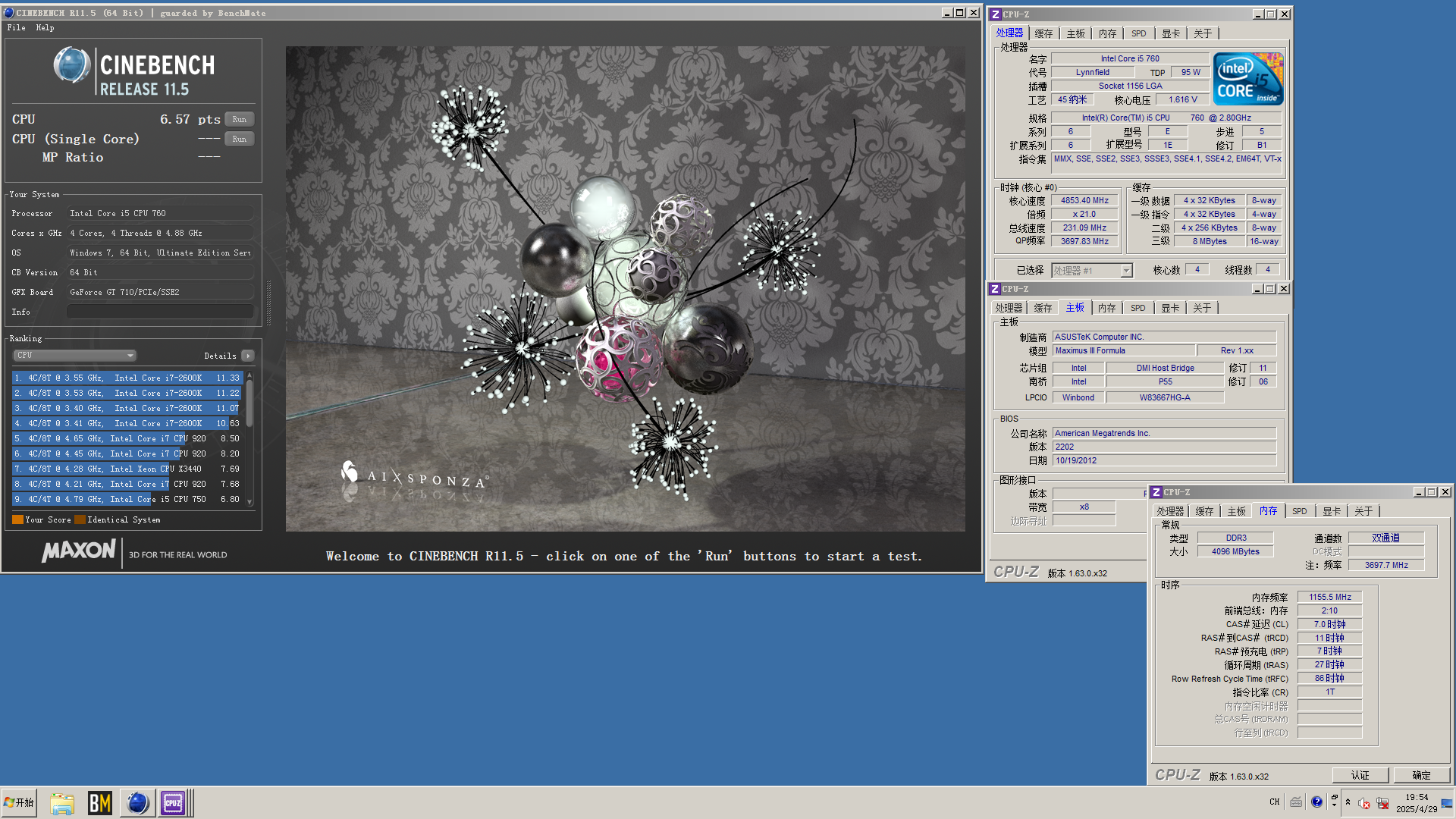Click the CPU-Z icon in middle window title
The height and width of the screenshot is (819, 1456).
tap(995, 289)
